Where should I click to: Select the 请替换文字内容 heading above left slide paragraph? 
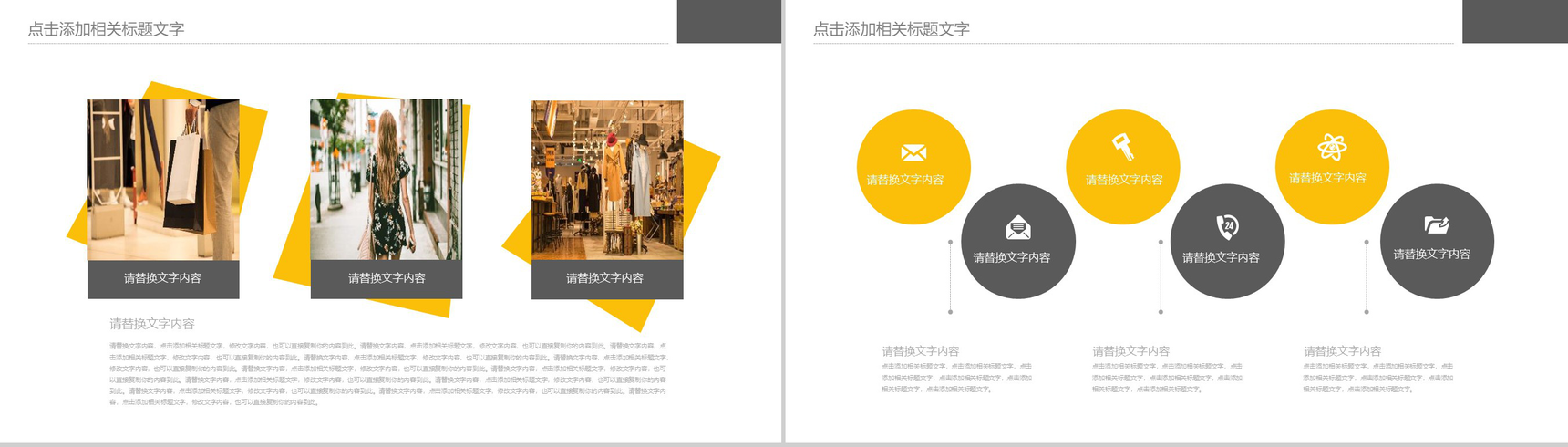click(152, 324)
